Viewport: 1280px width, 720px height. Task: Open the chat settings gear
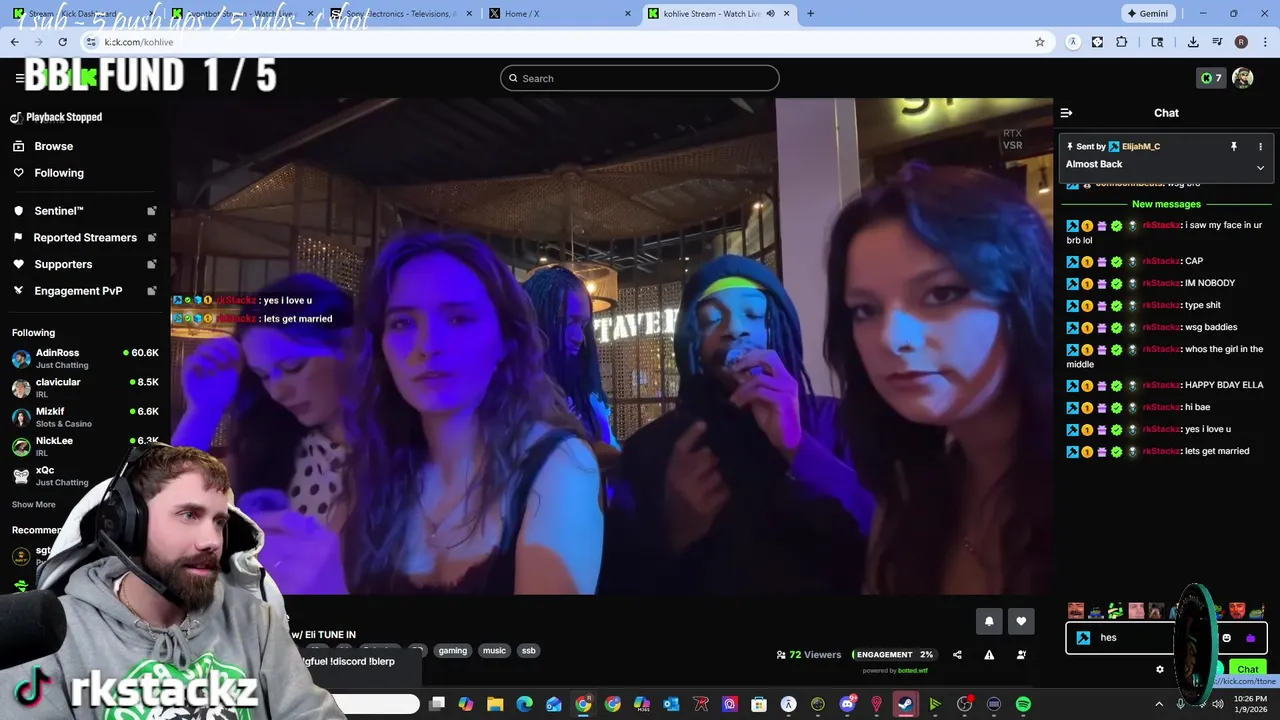click(x=1160, y=669)
